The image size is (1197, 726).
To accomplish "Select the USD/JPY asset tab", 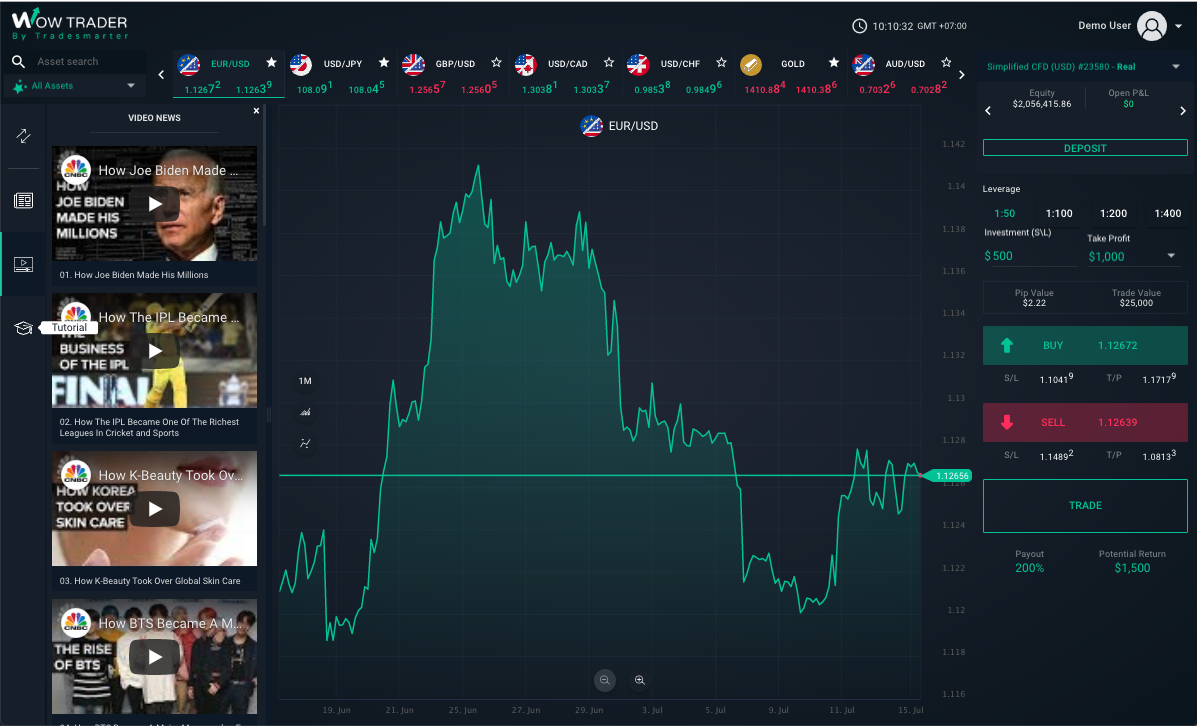I will click(x=341, y=74).
